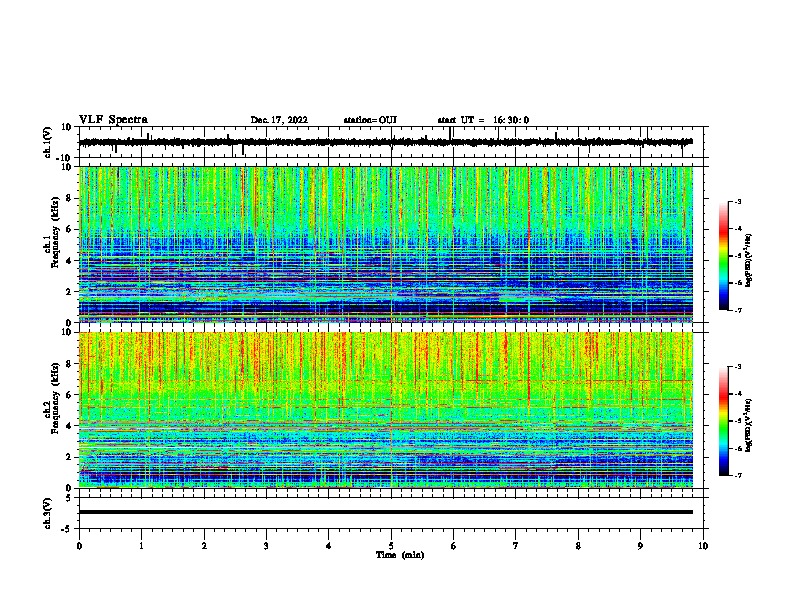Click the 'station=OUI' label
This screenshot has width=792, height=612.
tap(370, 120)
